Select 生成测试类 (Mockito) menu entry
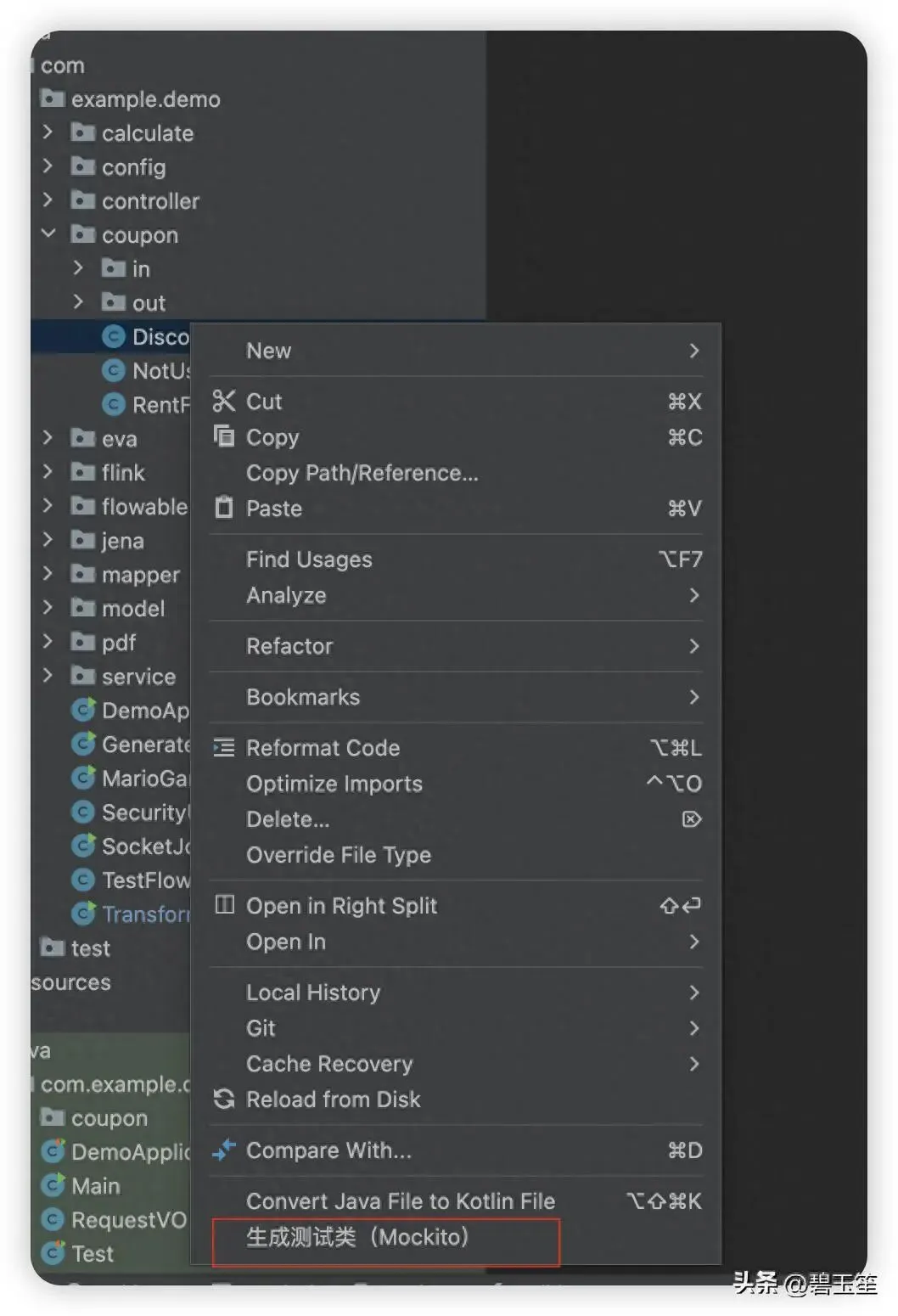 (356, 1237)
